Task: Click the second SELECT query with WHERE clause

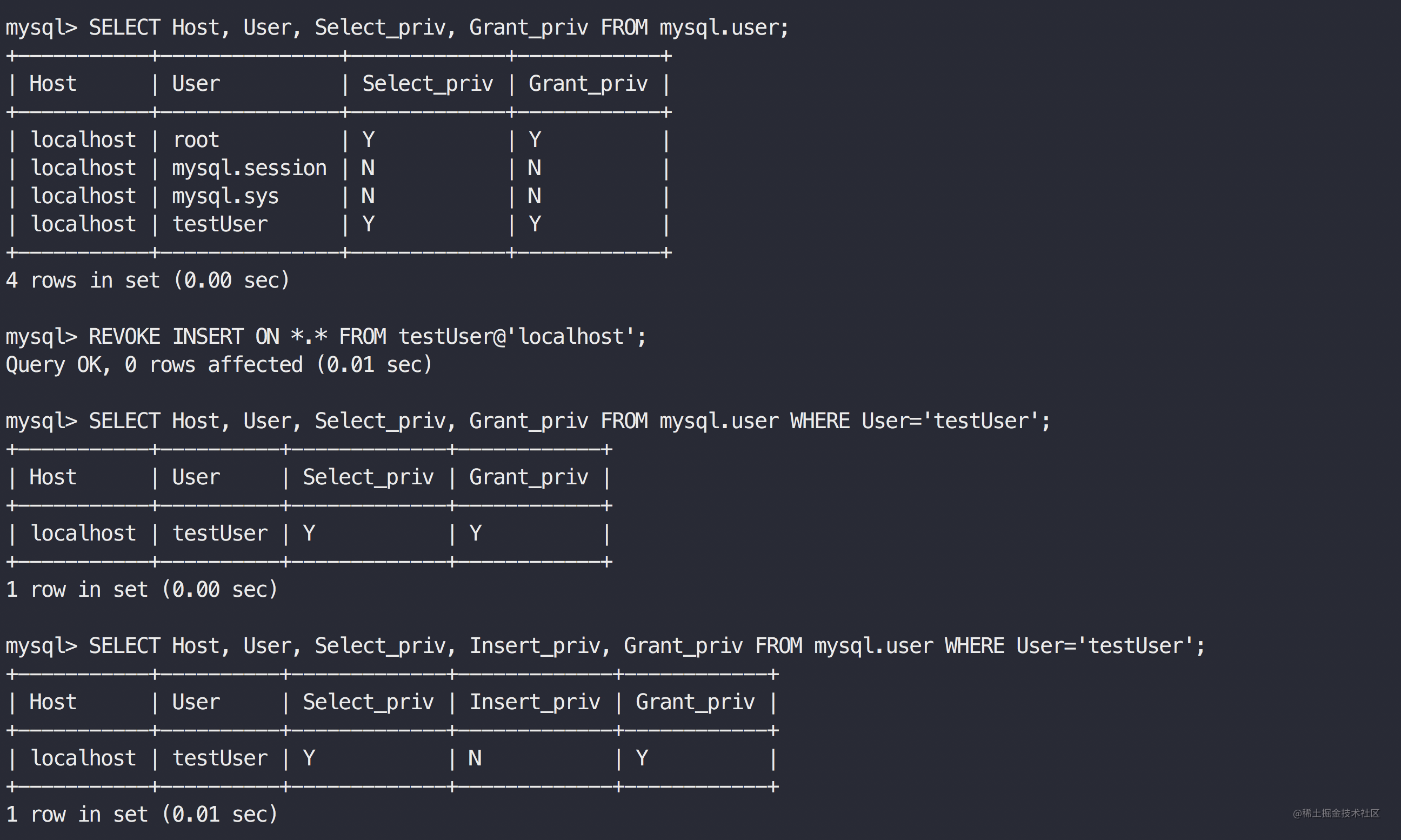Action: click(526, 421)
